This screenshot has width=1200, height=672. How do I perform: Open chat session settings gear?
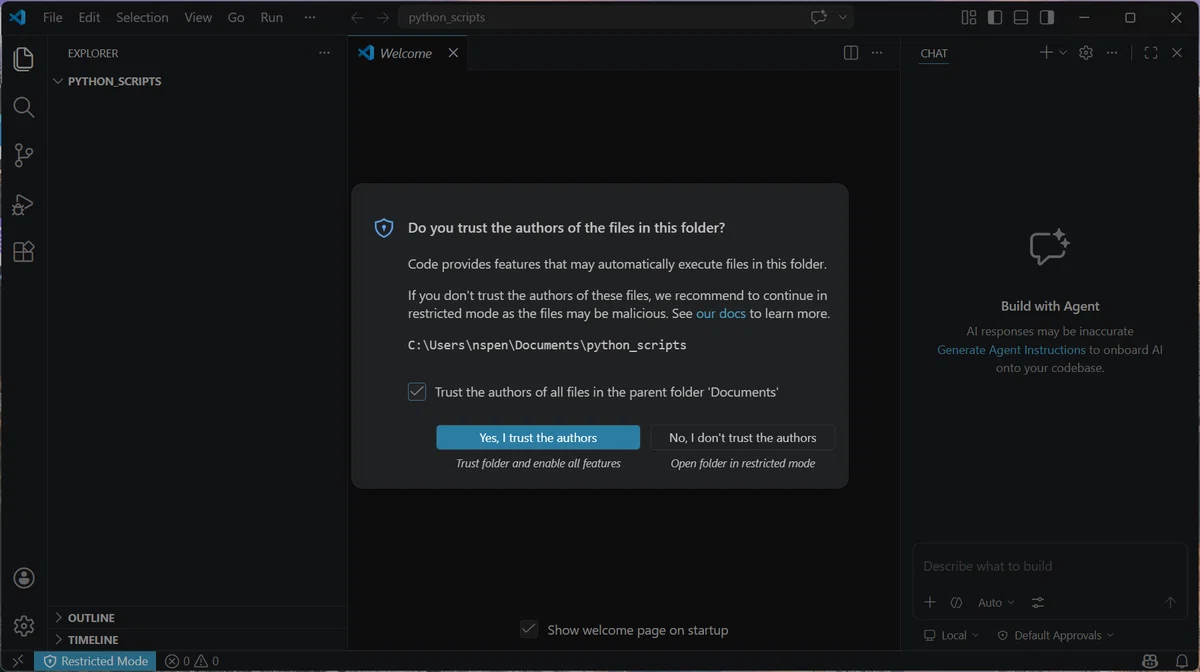pos(1086,53)
